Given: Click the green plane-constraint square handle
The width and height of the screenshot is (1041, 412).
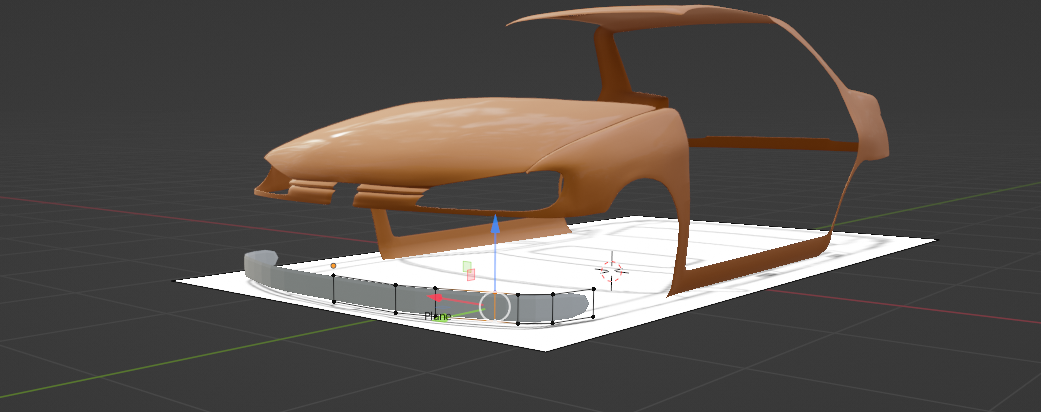Looking at the screenshot, I should tap(467, 266).
